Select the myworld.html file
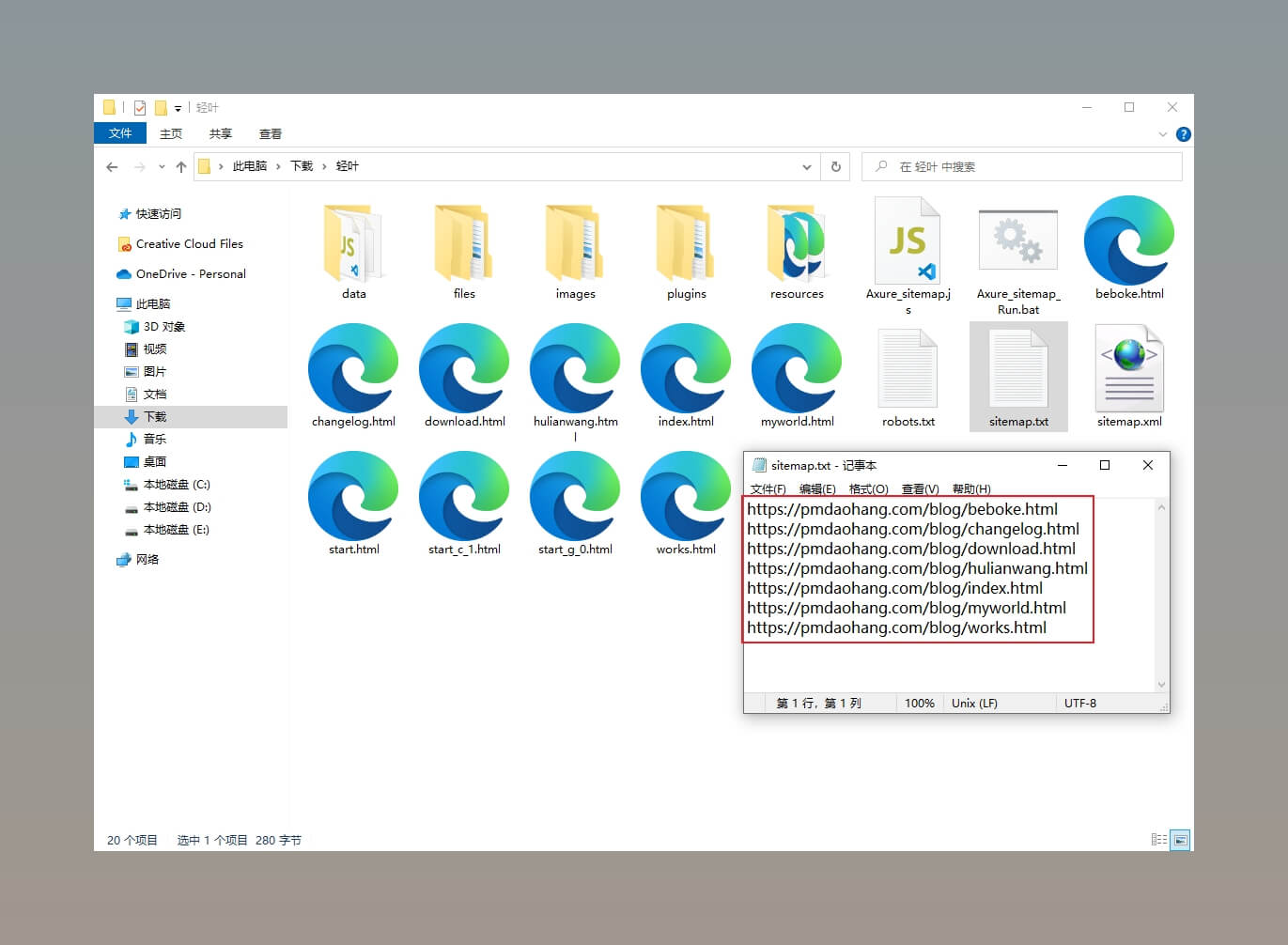Screen dimensions: 1288x945 (x=797, y=376)
